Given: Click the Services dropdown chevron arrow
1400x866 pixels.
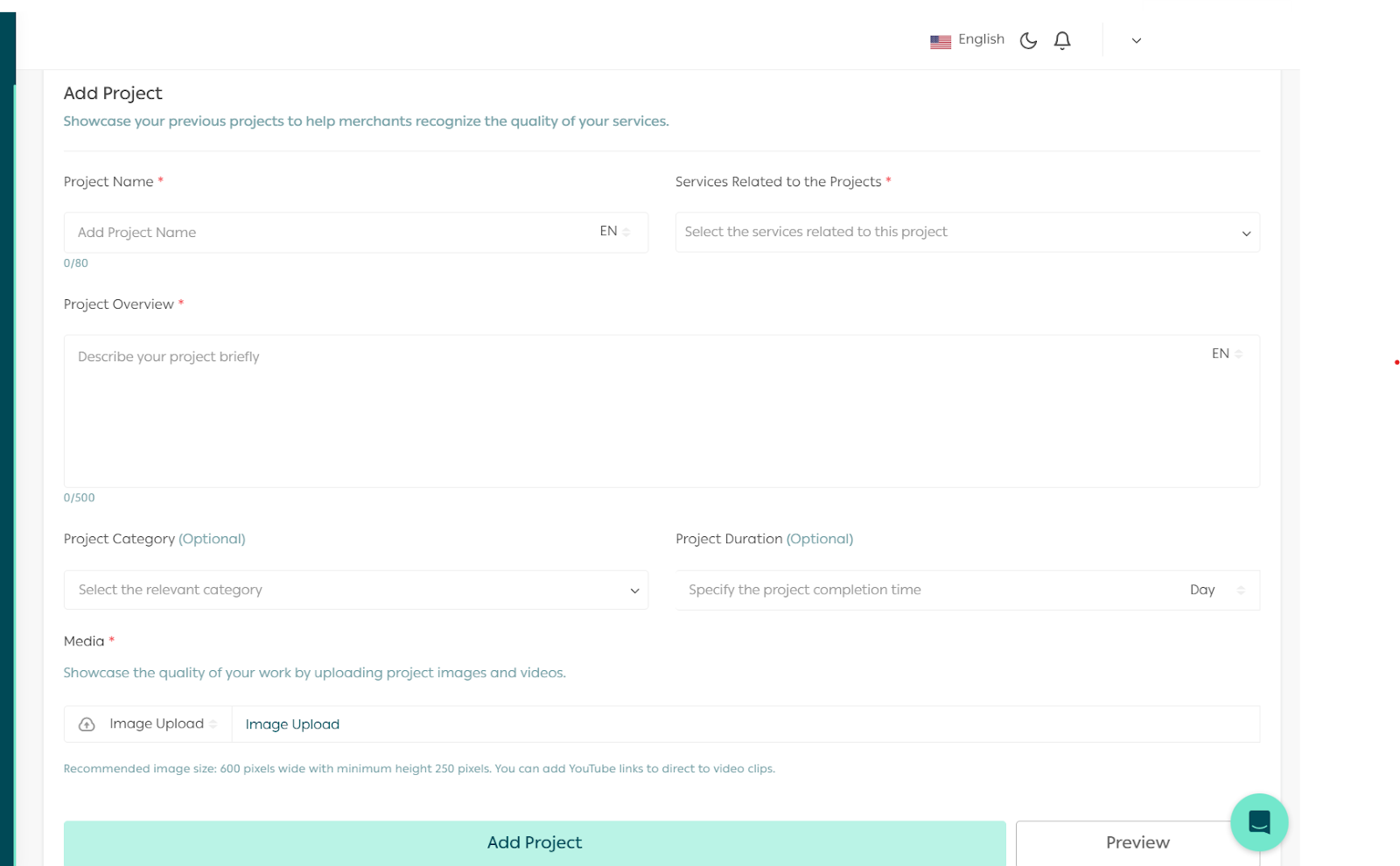Looking at the screenshot, I should click(1246, 234).
